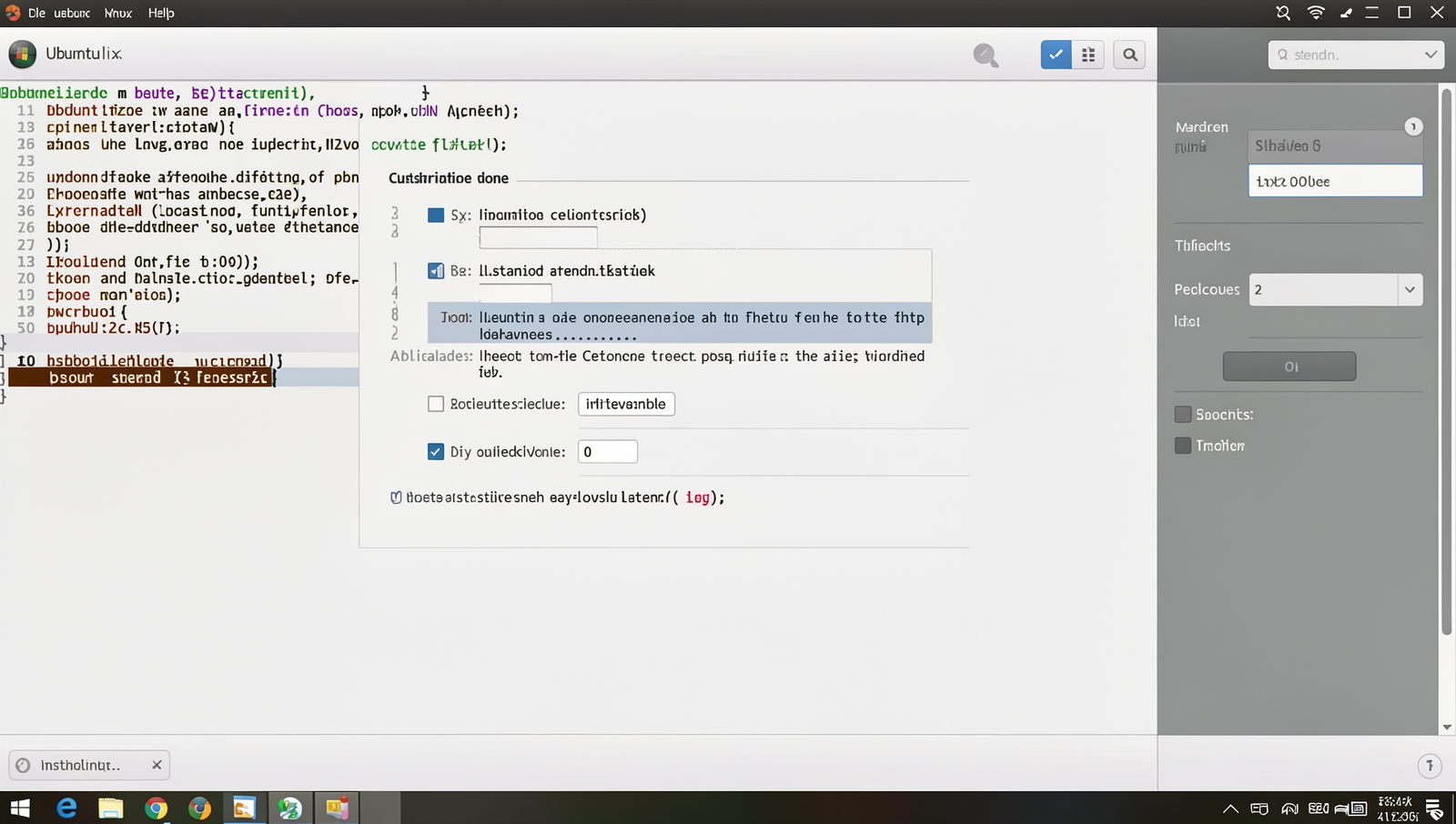The width and height of the screenshot is (1456, 824).
Task: Open search with the magnifier button
Action: pyautogui.click(x=1129, y=55)
